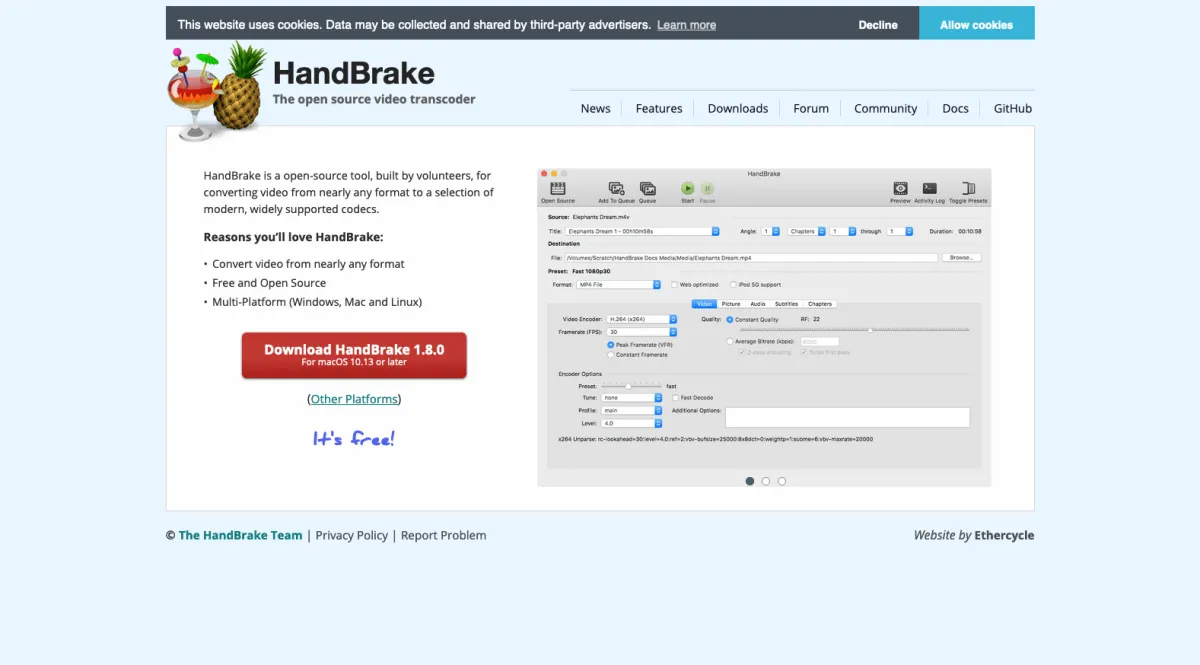Open The HandBrake Team footer link

click(240, 535)
